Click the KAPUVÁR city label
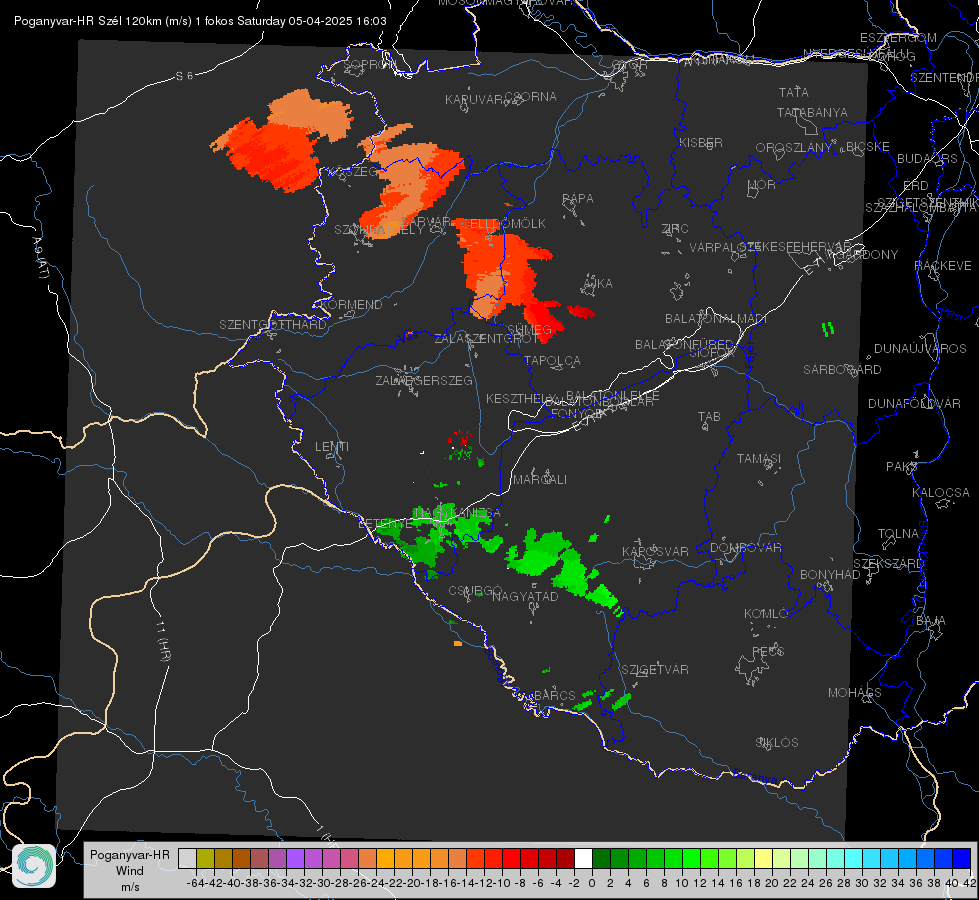 (474, 100)
